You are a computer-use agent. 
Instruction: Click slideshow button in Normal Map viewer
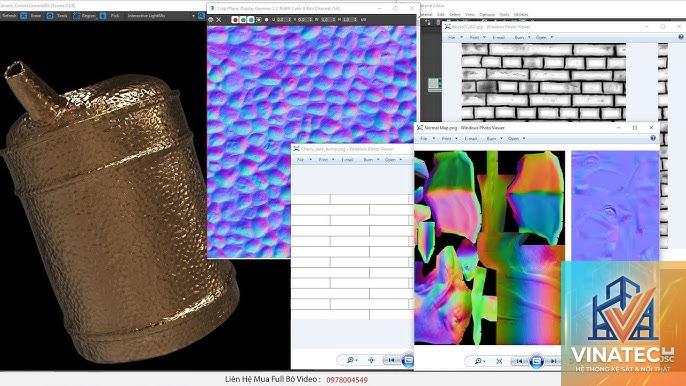(536, 361)
